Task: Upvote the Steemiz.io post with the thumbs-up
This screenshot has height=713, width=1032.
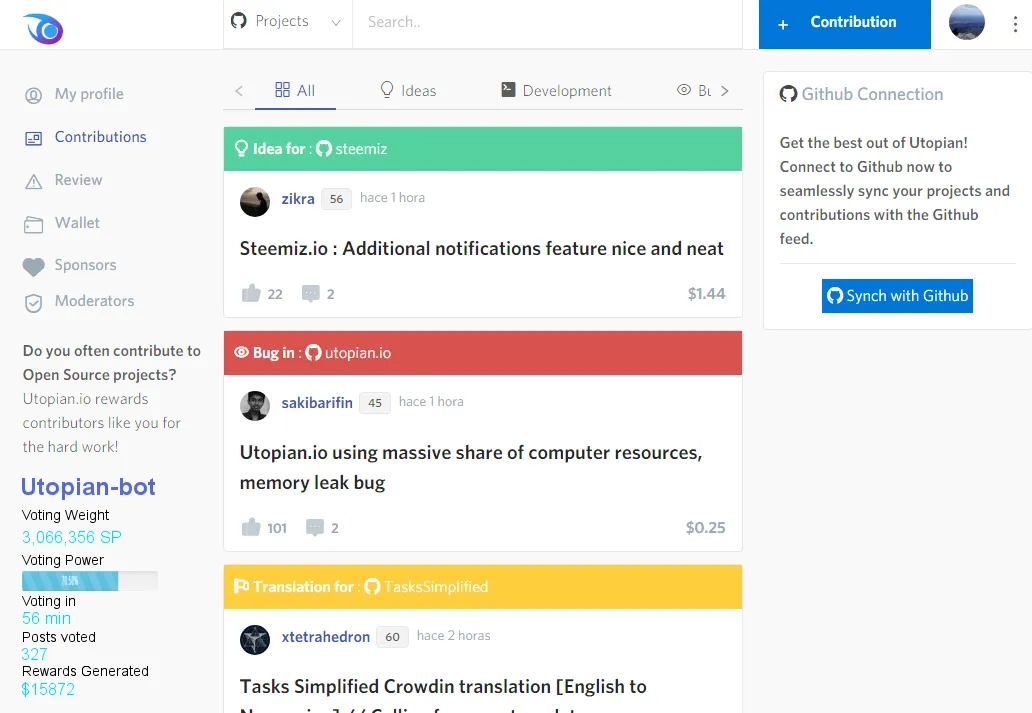Action: (251, 293)
